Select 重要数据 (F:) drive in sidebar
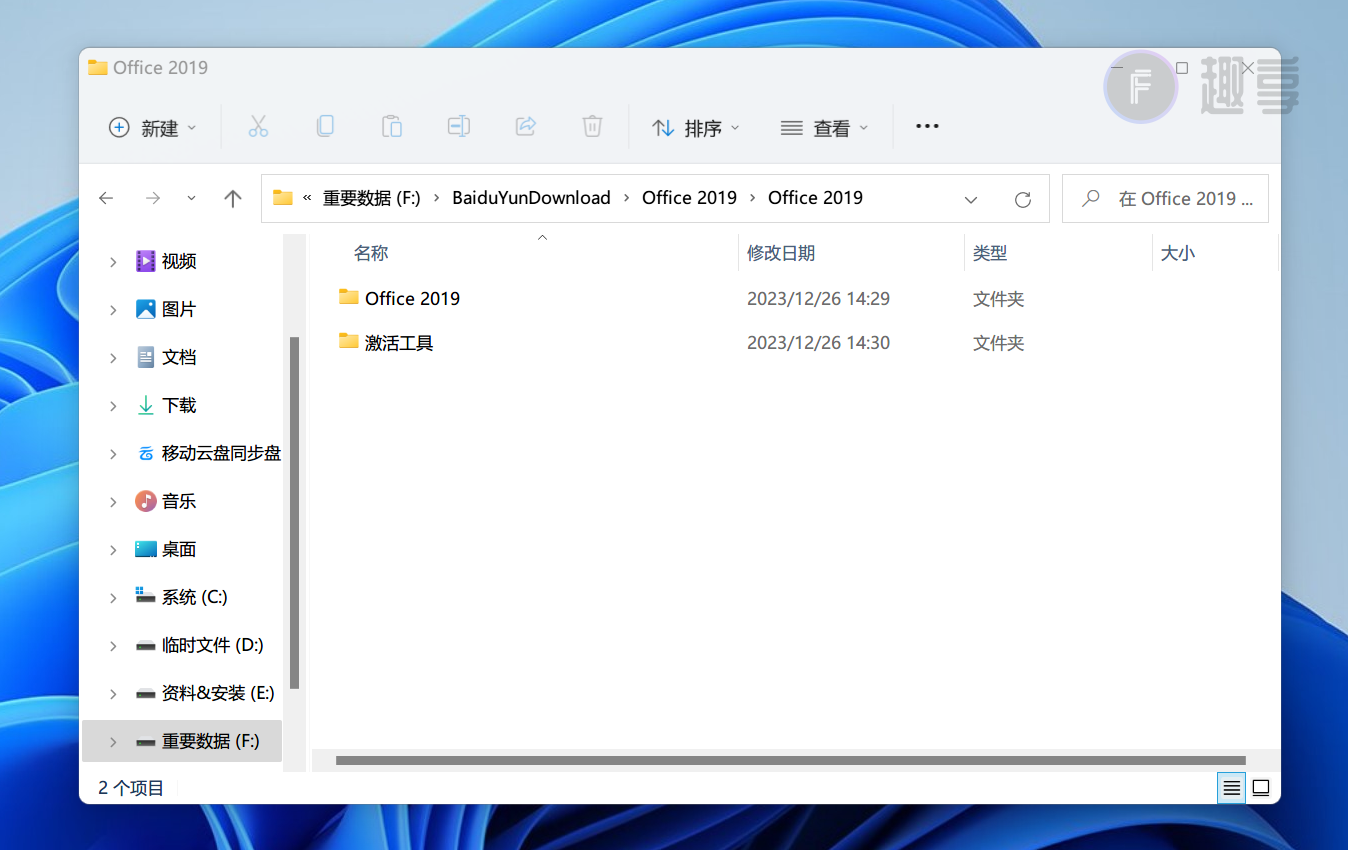Viewport: 1348px width, 850px height. click(x=182, y=741)
